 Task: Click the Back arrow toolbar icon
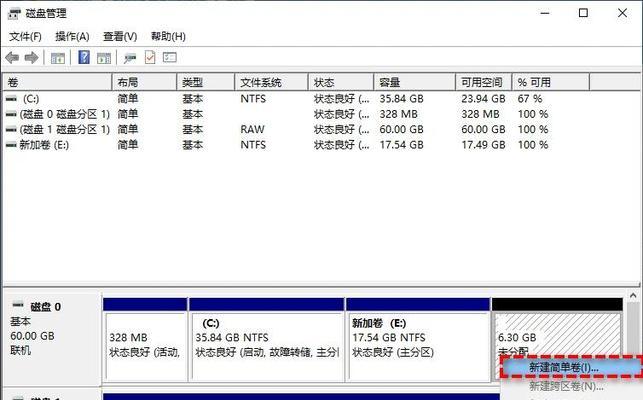coord(12,57)
